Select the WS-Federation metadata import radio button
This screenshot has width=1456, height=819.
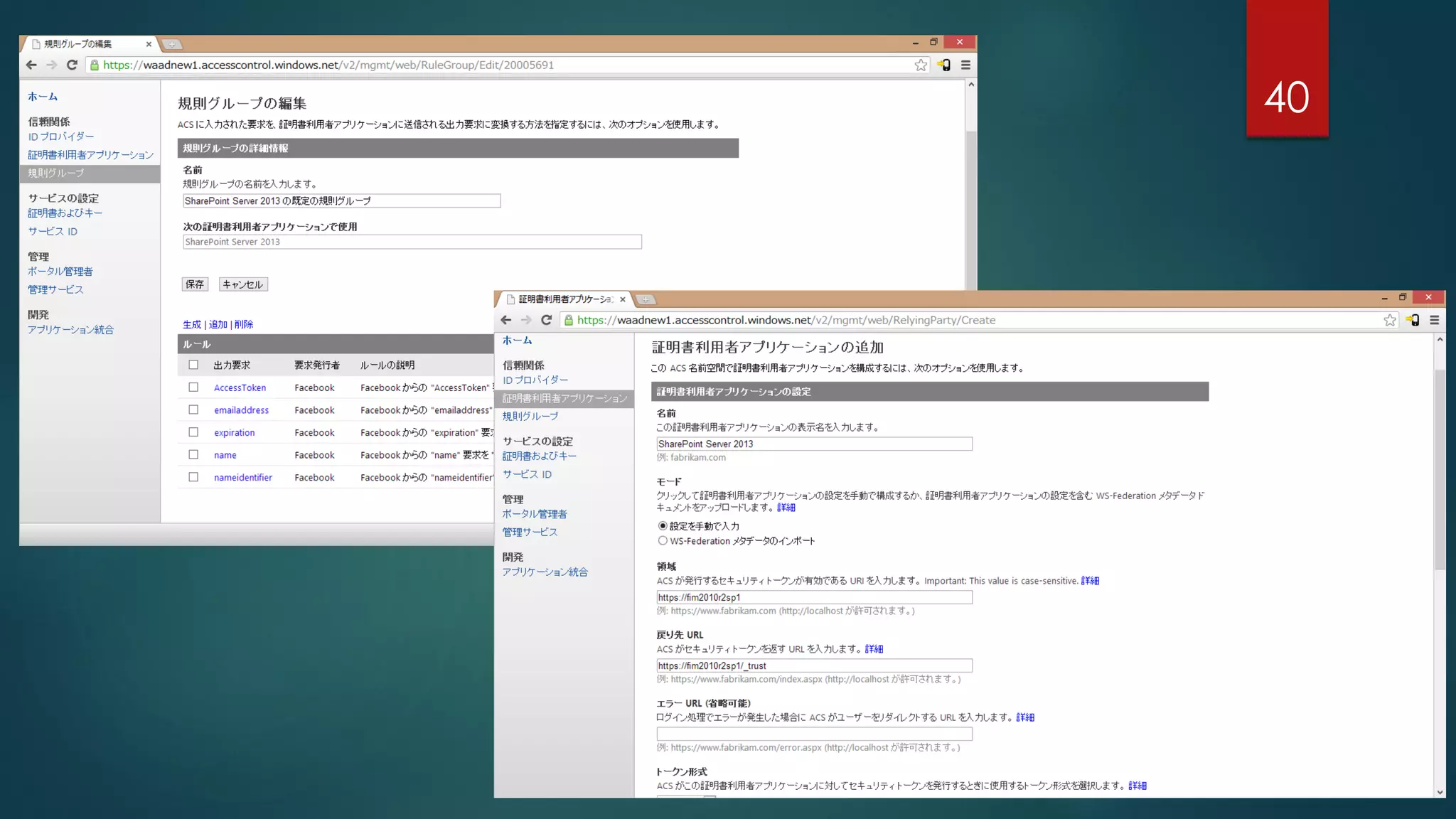(x=663, y=541)
